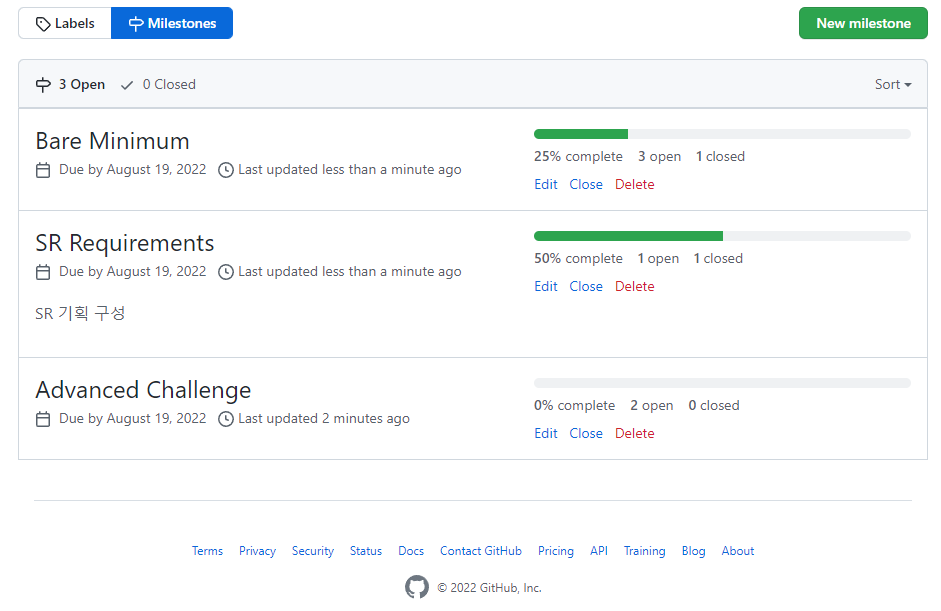Click "0% complete" text
Screen dimensions: 941x611
[574, 406]
